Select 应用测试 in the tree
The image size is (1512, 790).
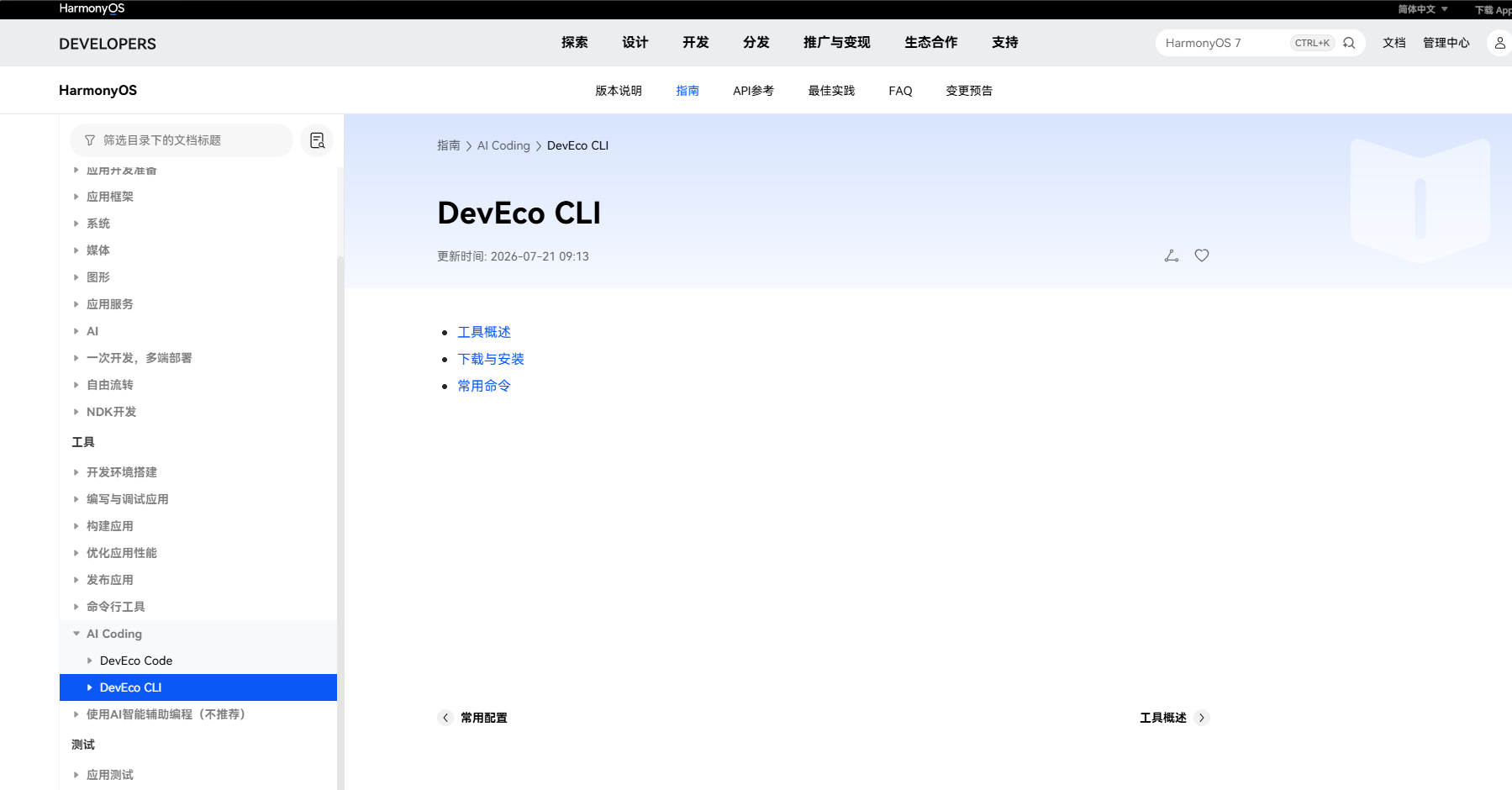click(110, 775)
